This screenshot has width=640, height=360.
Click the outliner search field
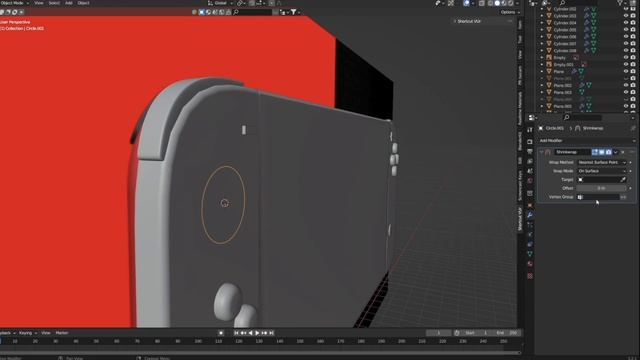(x=578, y=3)
